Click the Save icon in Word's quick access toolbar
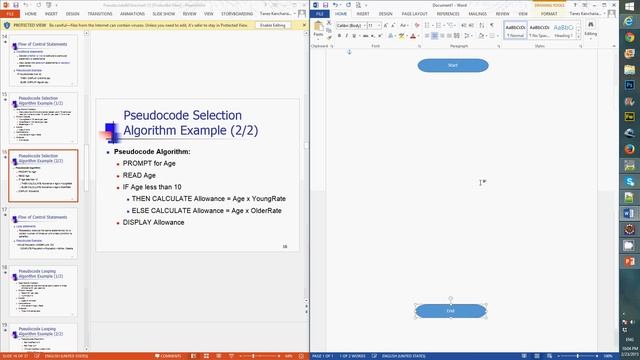This screenshot has width=640, height=360. point(325,5)
